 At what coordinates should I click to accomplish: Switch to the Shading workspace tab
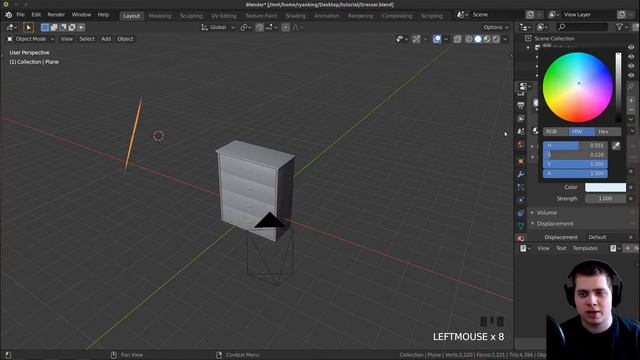click(296, 16)
